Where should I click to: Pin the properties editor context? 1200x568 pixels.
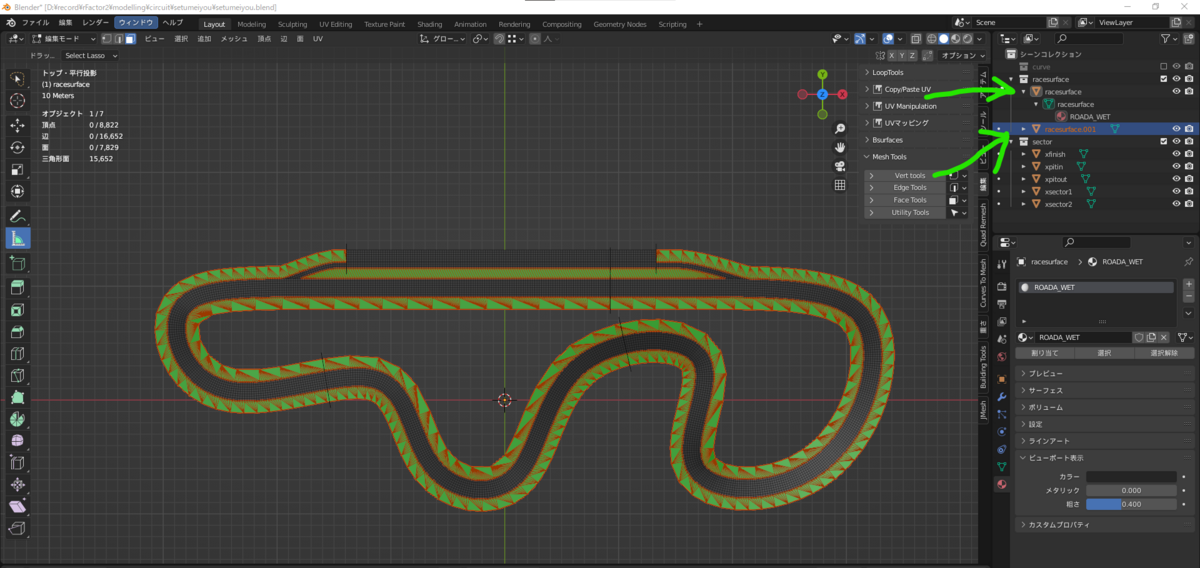1187,261
